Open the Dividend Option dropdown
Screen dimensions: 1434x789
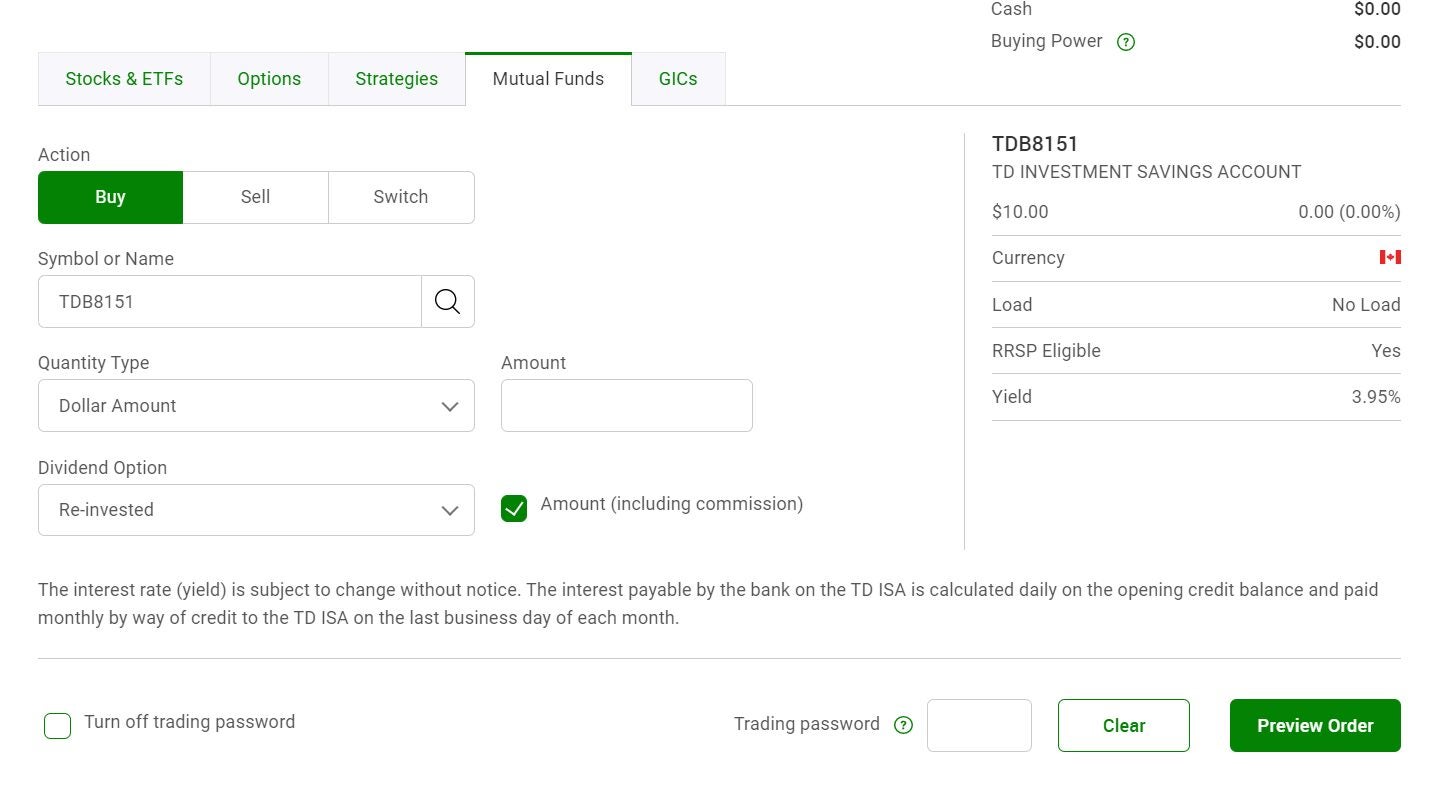coord(256,510)
